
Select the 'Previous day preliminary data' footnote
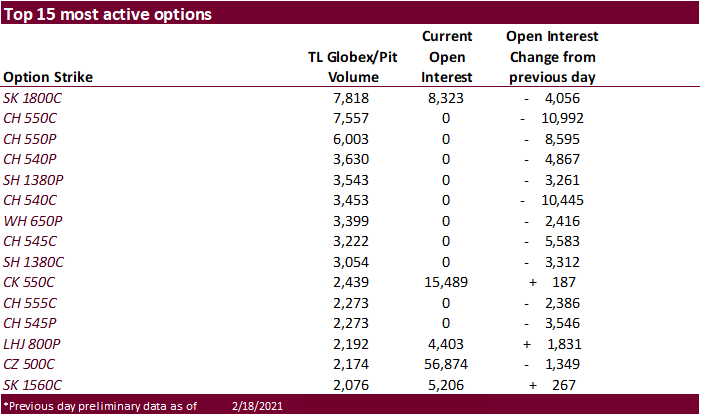(100, 405)
